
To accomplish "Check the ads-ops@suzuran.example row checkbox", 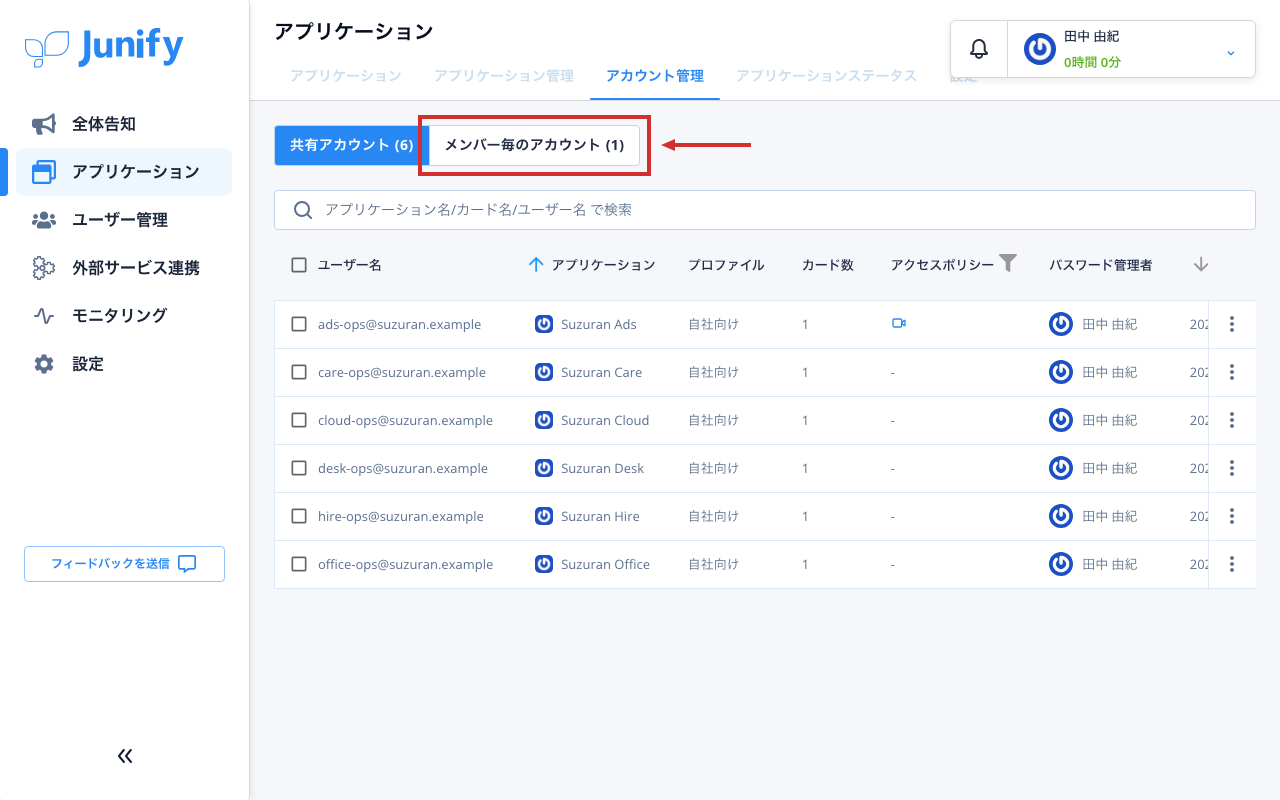I will coord(299,324).
